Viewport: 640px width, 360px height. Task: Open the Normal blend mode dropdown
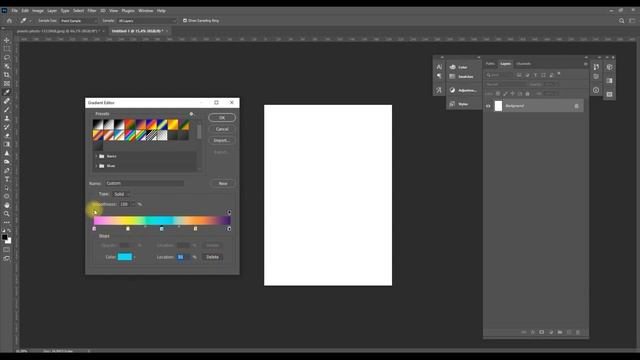point(505,84)
